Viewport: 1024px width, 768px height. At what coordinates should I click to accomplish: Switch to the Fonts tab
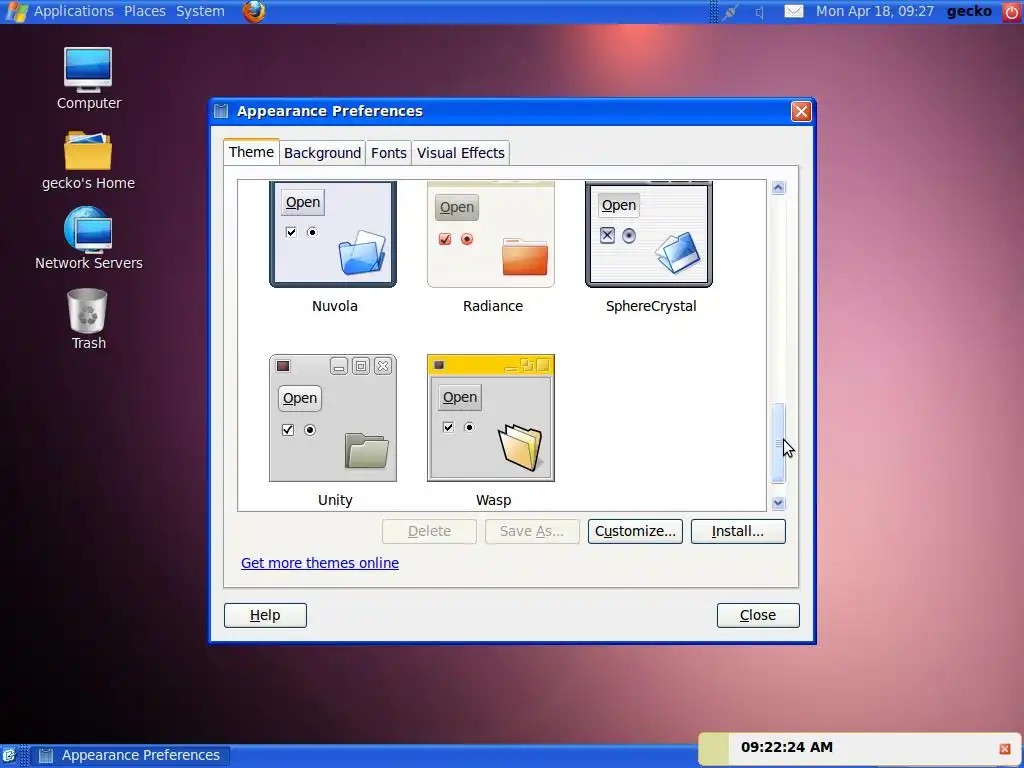389,153
